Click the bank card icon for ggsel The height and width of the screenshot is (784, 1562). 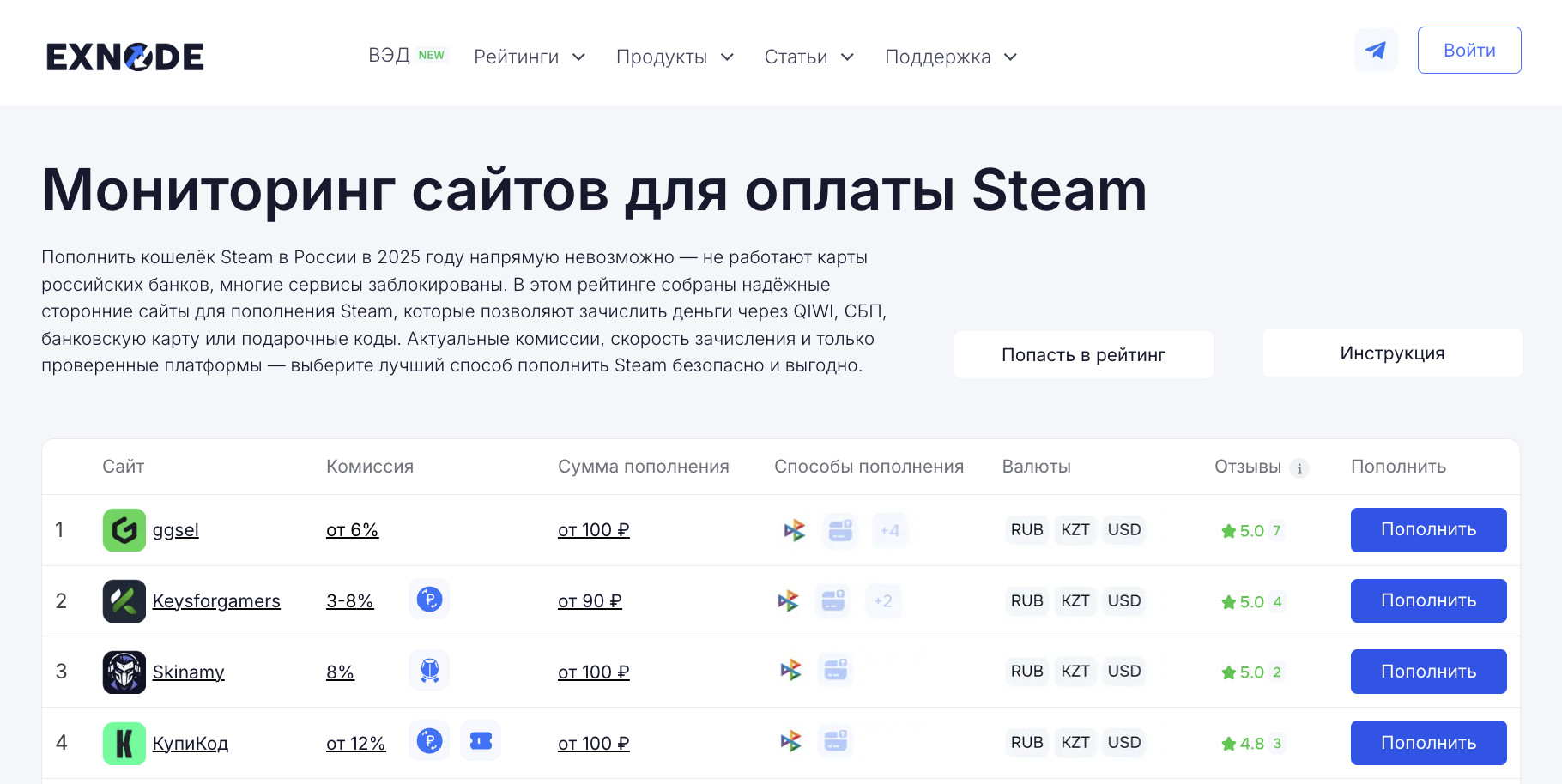tap(840, 530)
